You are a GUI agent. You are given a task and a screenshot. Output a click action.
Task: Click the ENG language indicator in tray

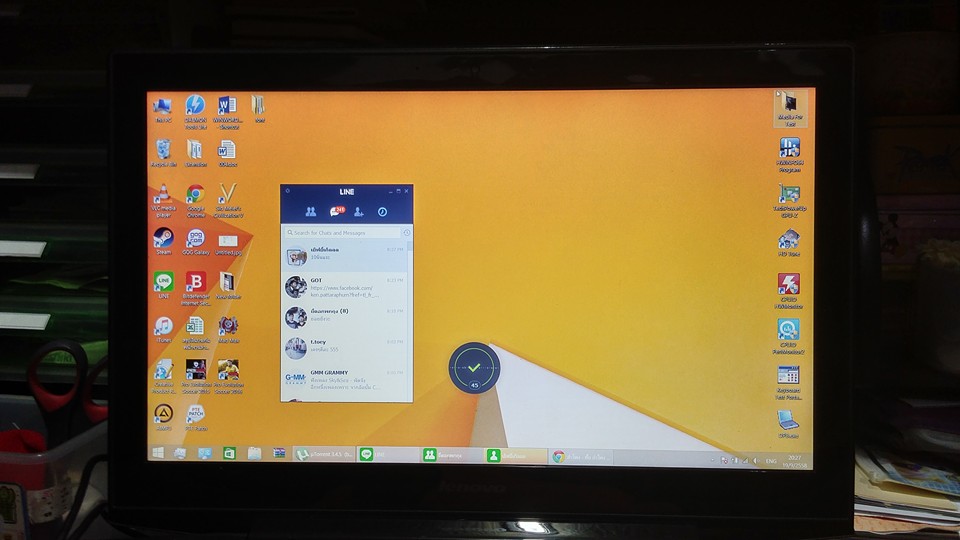tap(771, 460)
